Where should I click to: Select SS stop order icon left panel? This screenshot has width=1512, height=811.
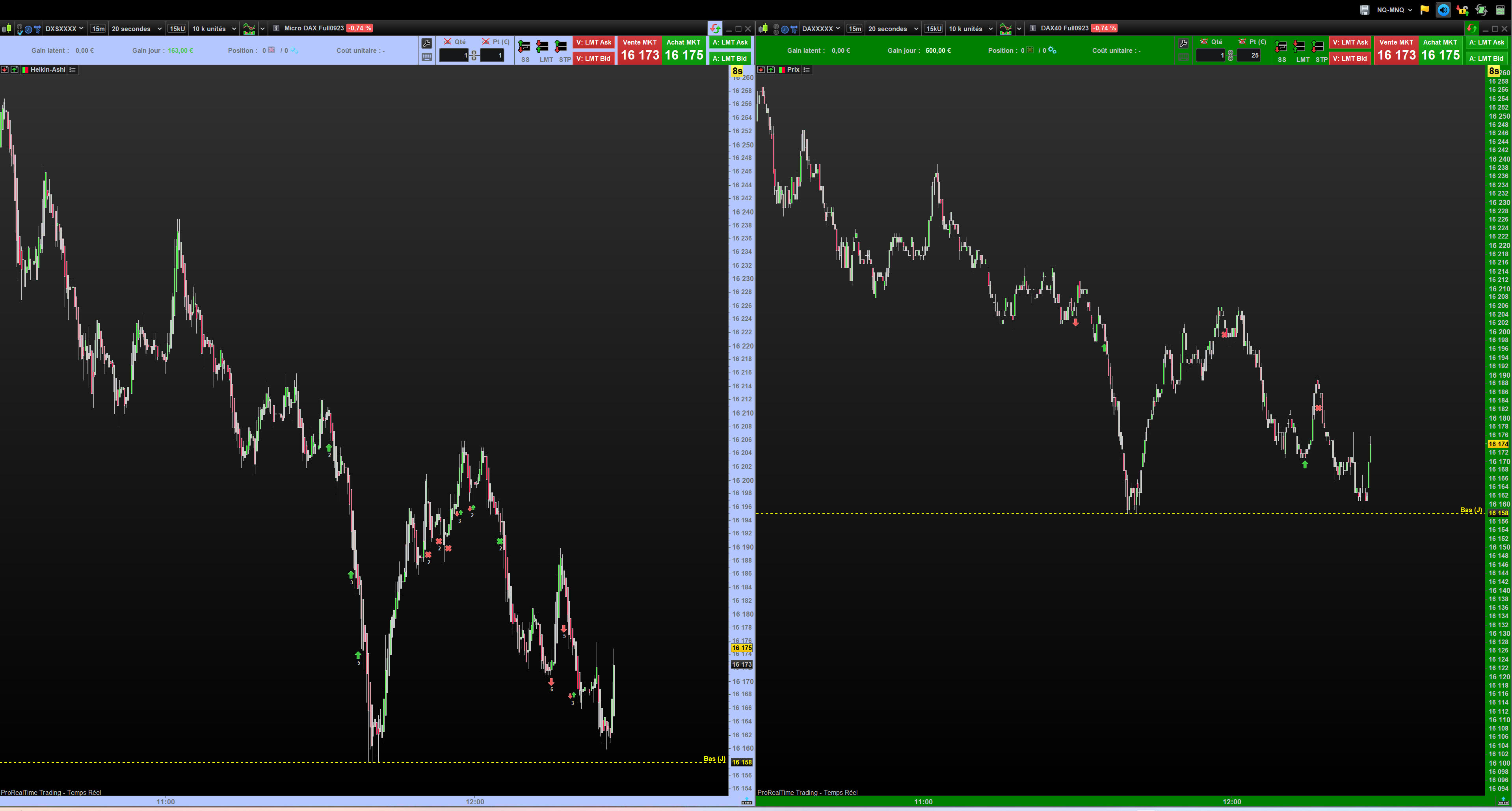524,47
